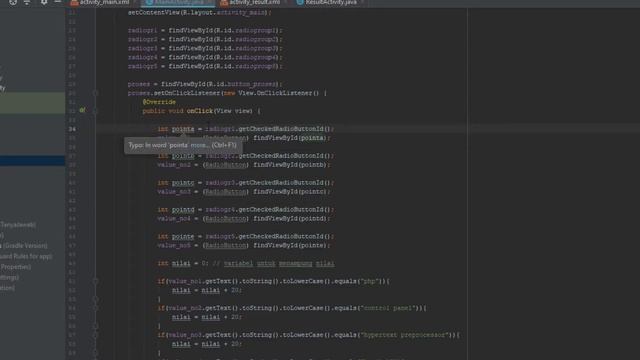Click 'setOnClickListener' in the proses line

(x=187, y=93)
